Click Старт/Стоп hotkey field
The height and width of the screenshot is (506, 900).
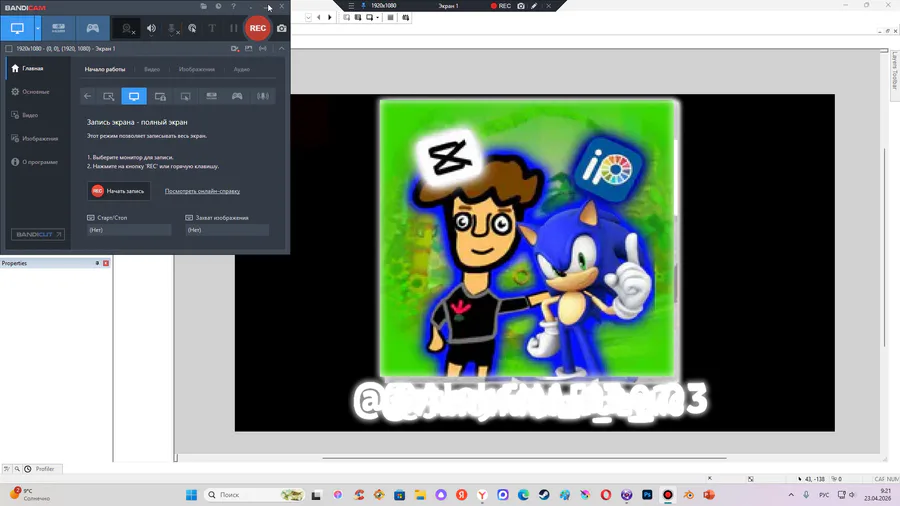(x=129, y=230)
